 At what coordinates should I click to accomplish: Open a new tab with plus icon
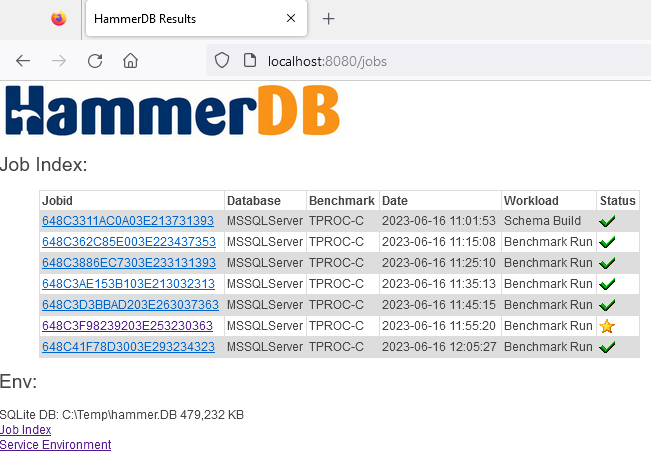pos(328,19)
